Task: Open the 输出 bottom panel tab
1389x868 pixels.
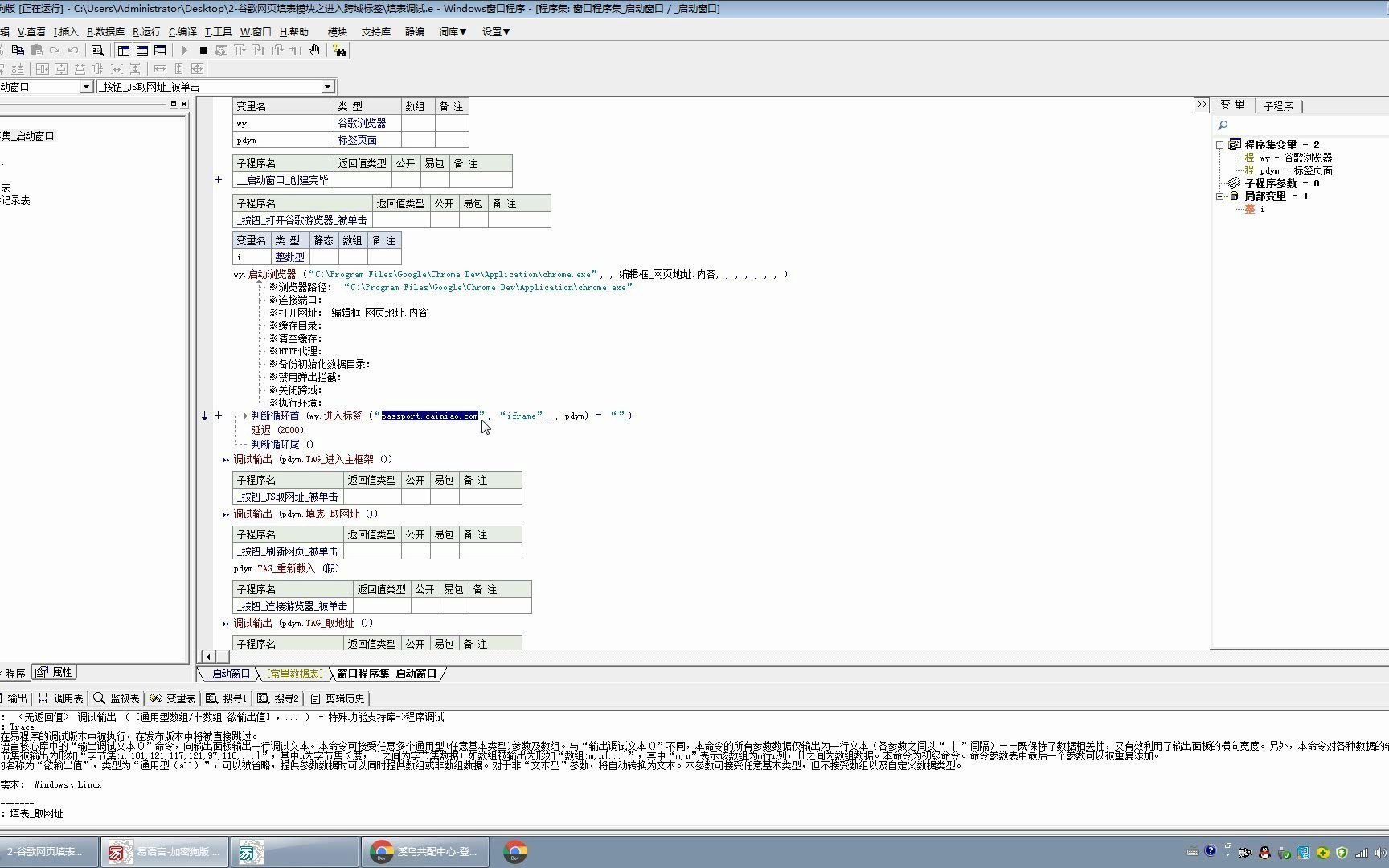Action: (14, 698)
